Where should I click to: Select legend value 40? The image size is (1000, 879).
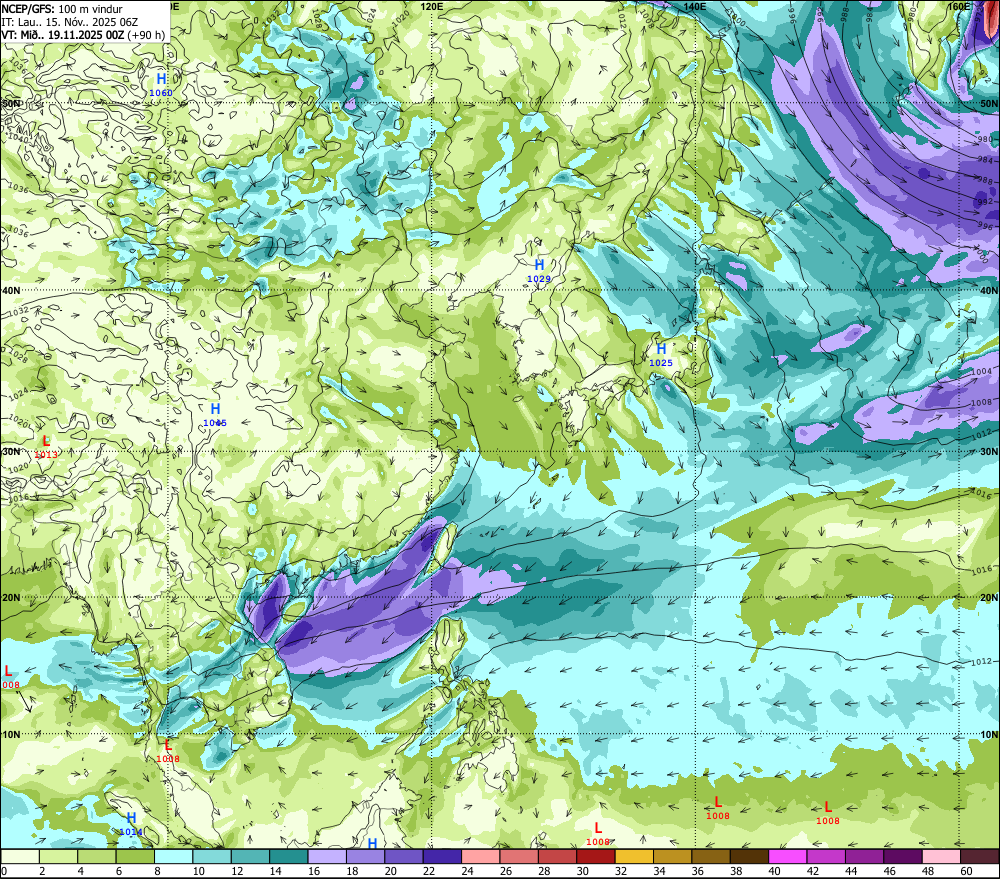[x=775, y=871]
